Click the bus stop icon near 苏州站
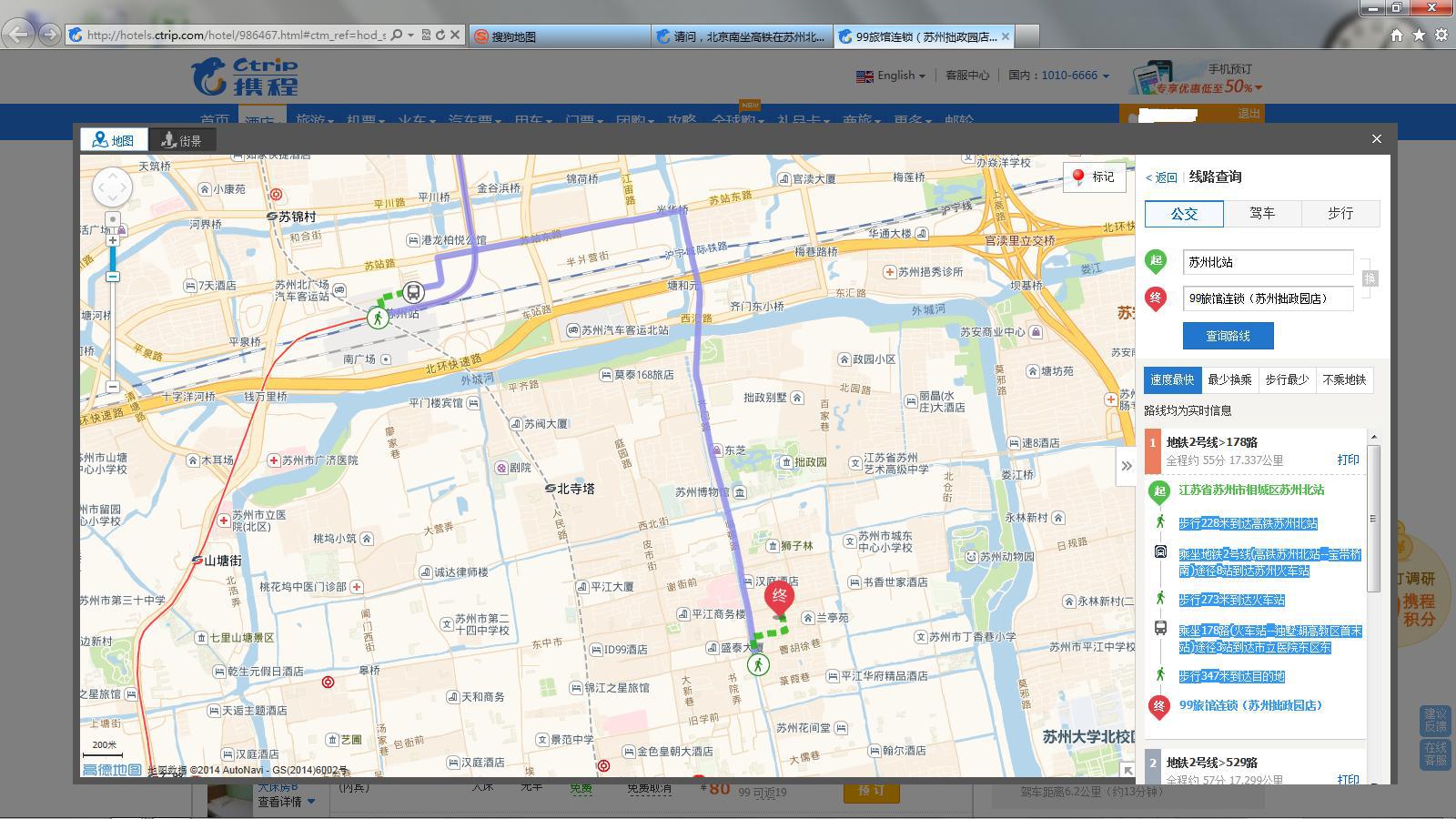 point(413,292)
